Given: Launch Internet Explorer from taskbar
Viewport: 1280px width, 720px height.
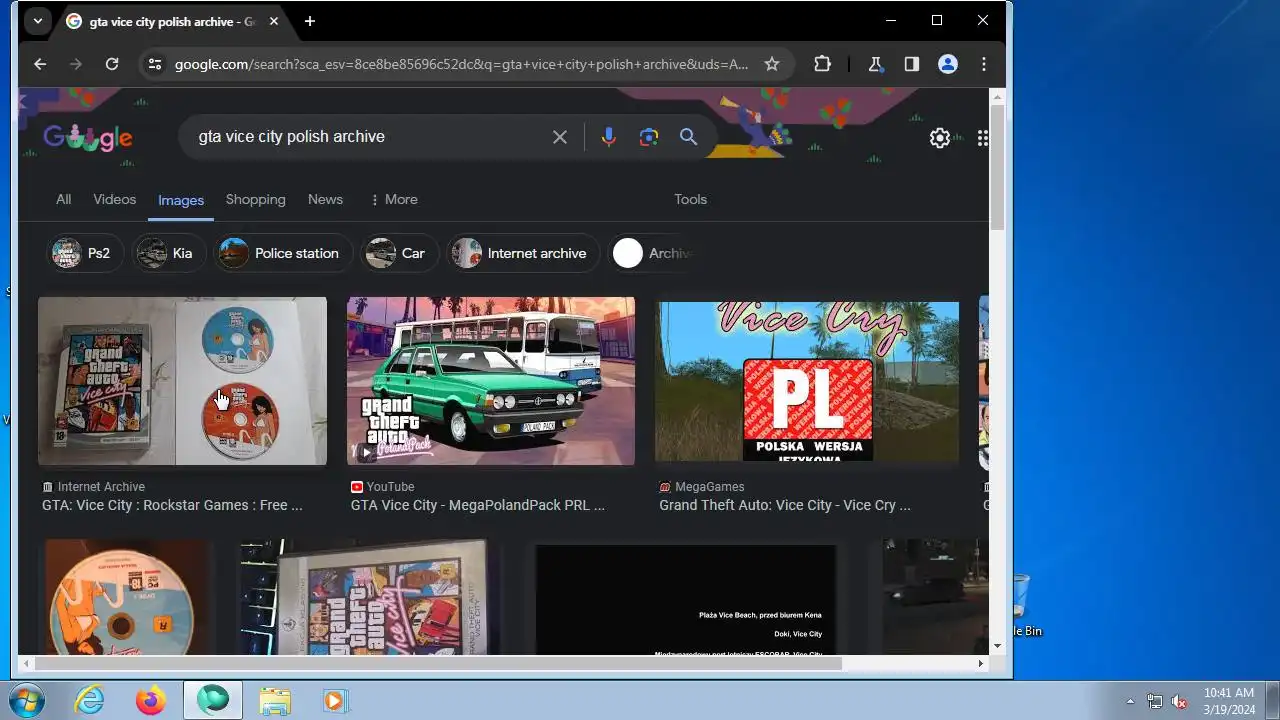Looking at the screenshot, I should coord(90,701).
